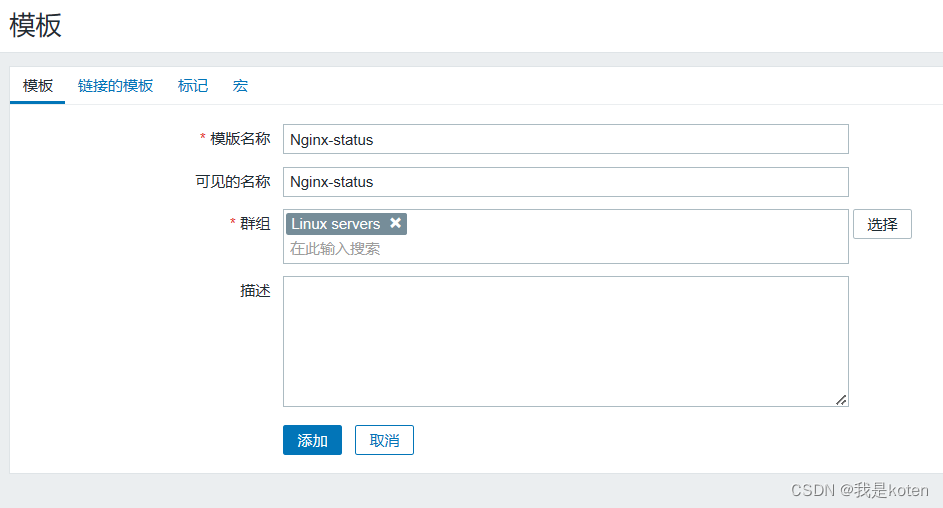Click the 在此输入搜索 group search box

coord(565,248)
